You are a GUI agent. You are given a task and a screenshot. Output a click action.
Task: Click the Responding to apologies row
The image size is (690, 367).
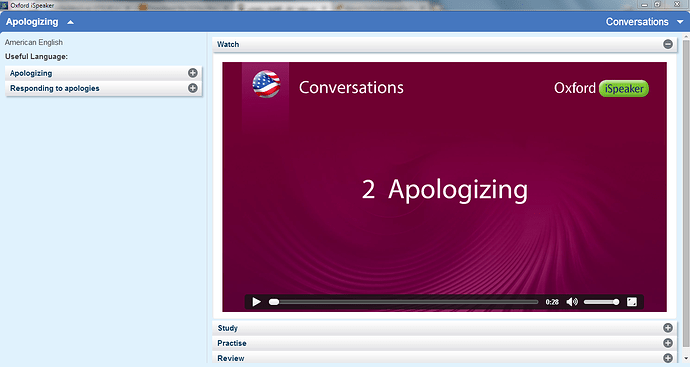coord(103,88)
